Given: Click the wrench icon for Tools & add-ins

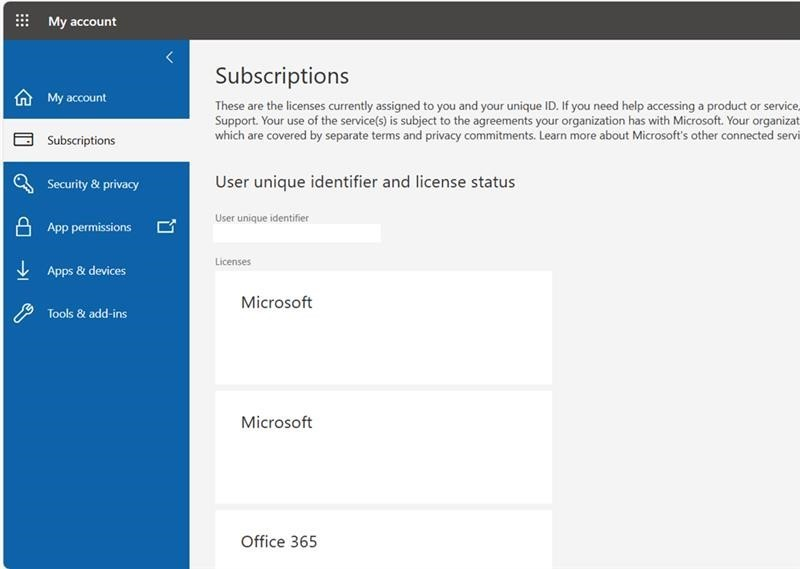Looking at the screenshot, I should pos(23,313).
